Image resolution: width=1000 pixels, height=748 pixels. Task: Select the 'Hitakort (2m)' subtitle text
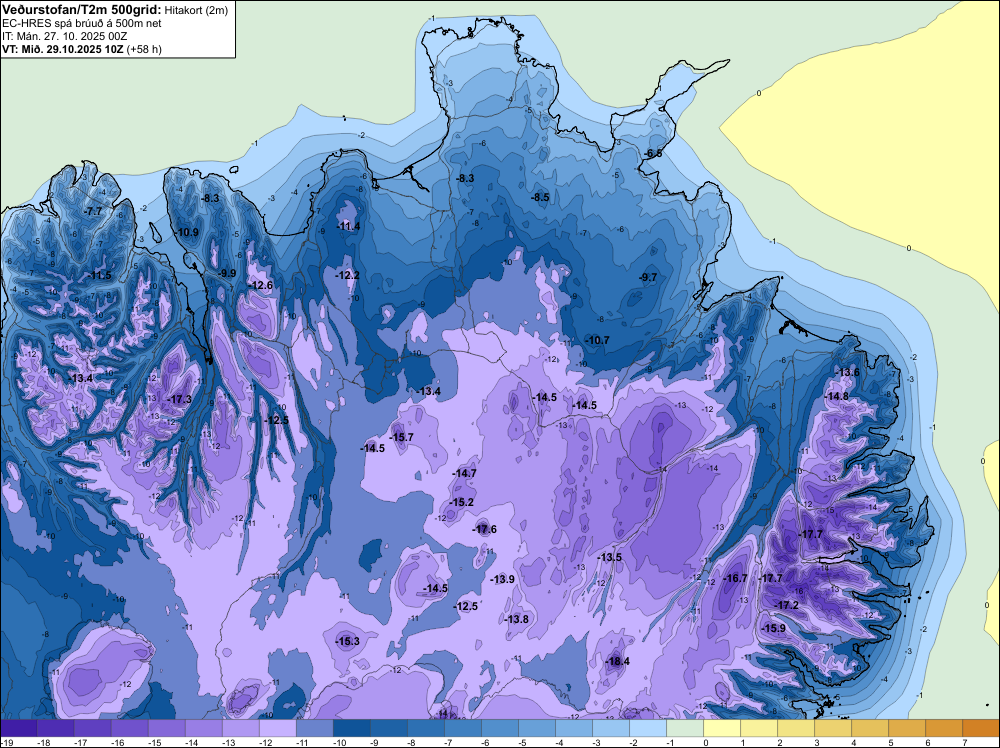click(196, 10)
